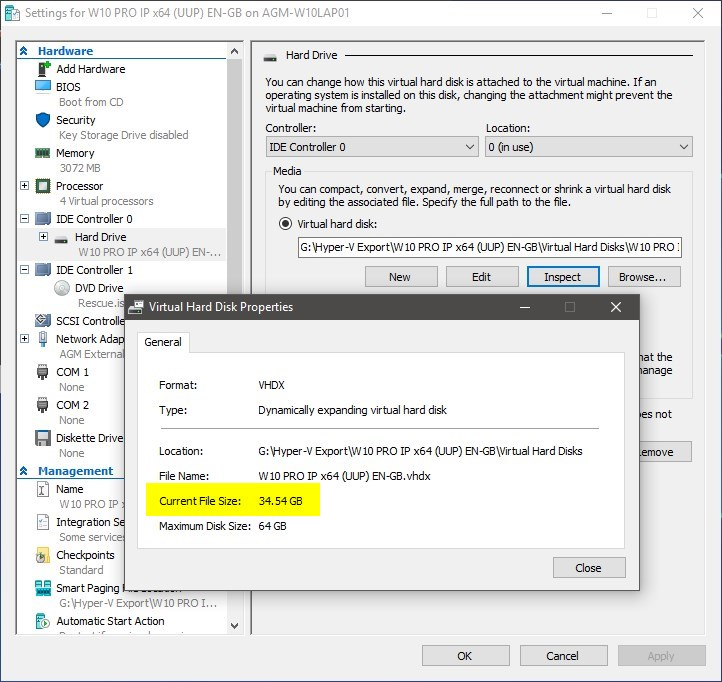Screen dimensions: 722x682
Task: Close the Virtual Hard Disk Properties window with X
Action: pyautogui.click(x=616, y=307)
